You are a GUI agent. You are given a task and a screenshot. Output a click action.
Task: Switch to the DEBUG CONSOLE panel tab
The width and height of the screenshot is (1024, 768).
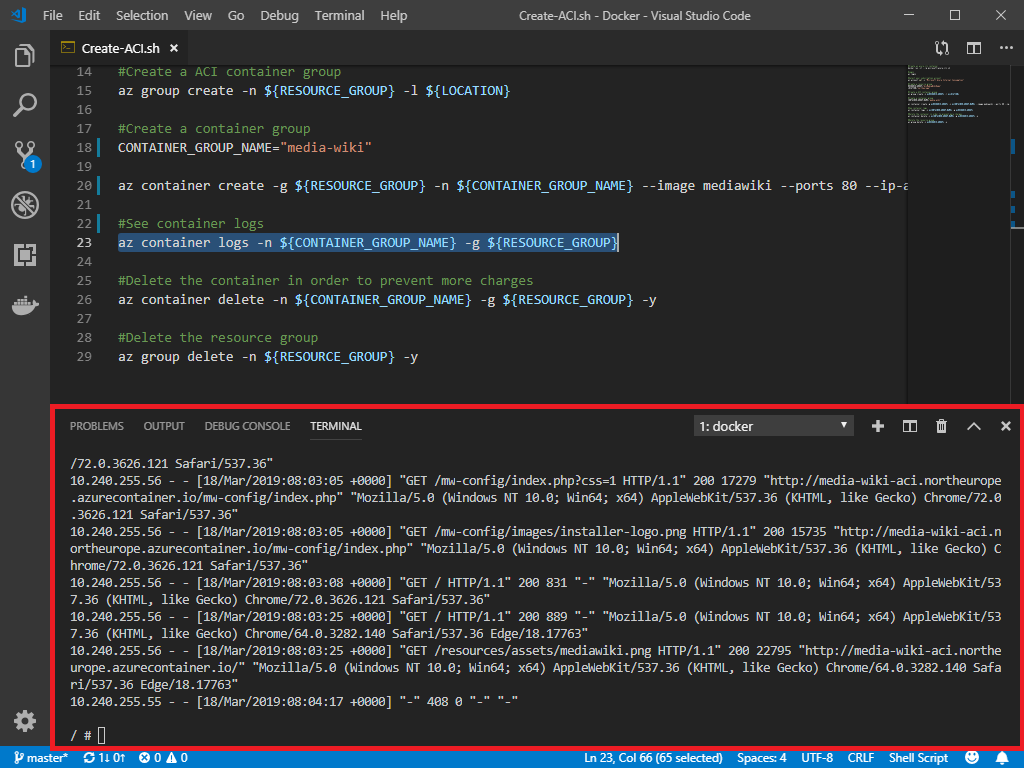click(248, 426)
